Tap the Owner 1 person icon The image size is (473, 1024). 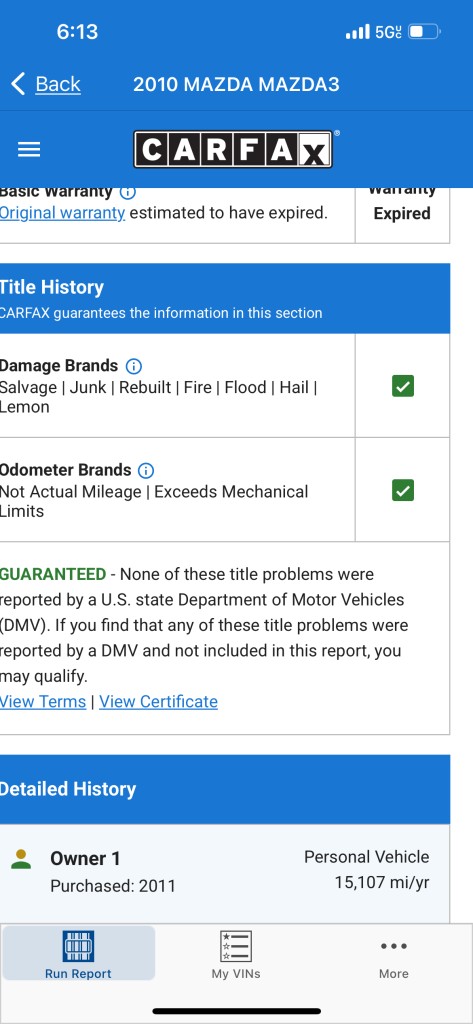pyautogui.click(x=22, y=859)
